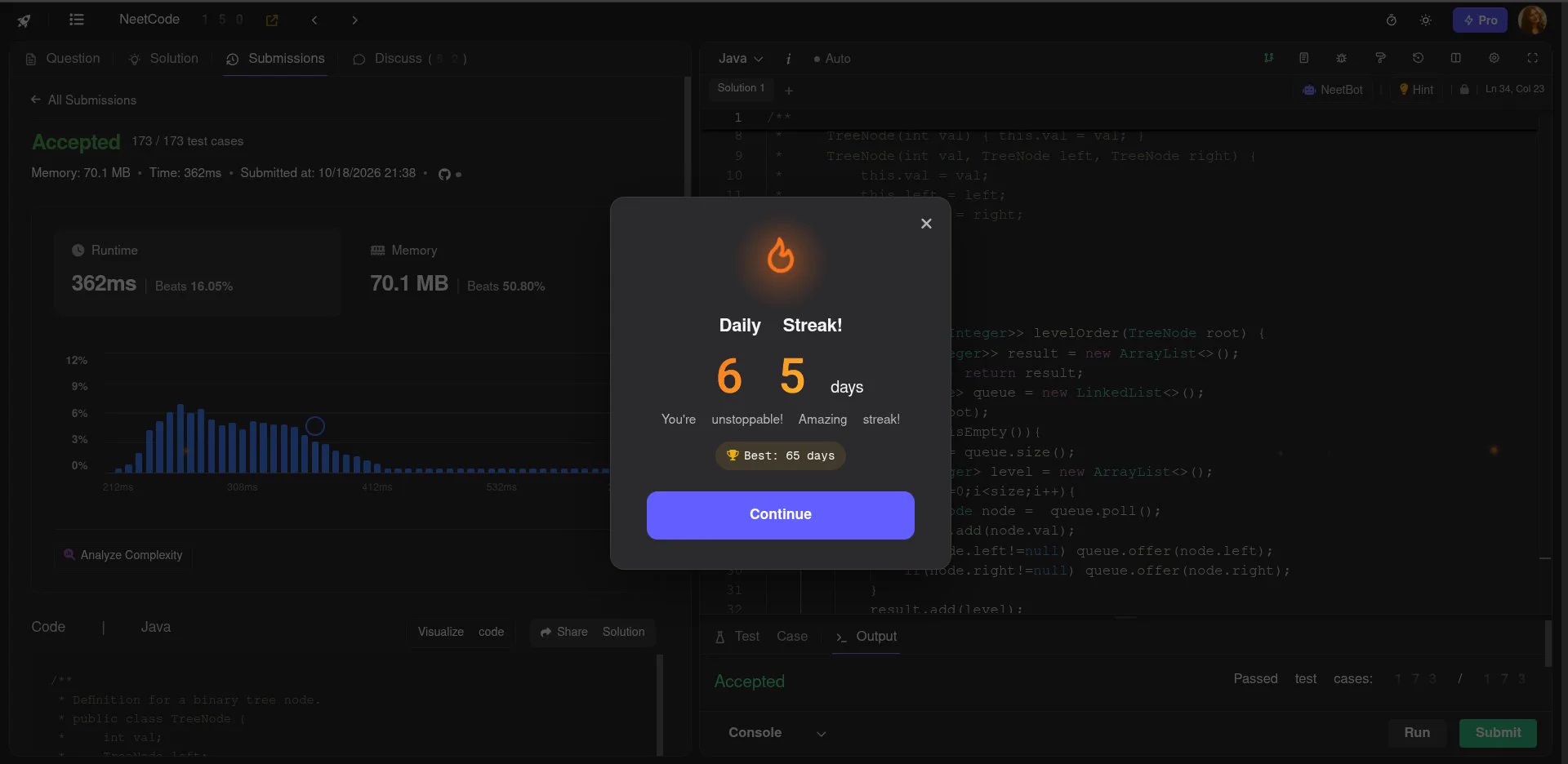The image size is (1568, 764).
Task: Select the Submissions tab
Action: [275, 59]
